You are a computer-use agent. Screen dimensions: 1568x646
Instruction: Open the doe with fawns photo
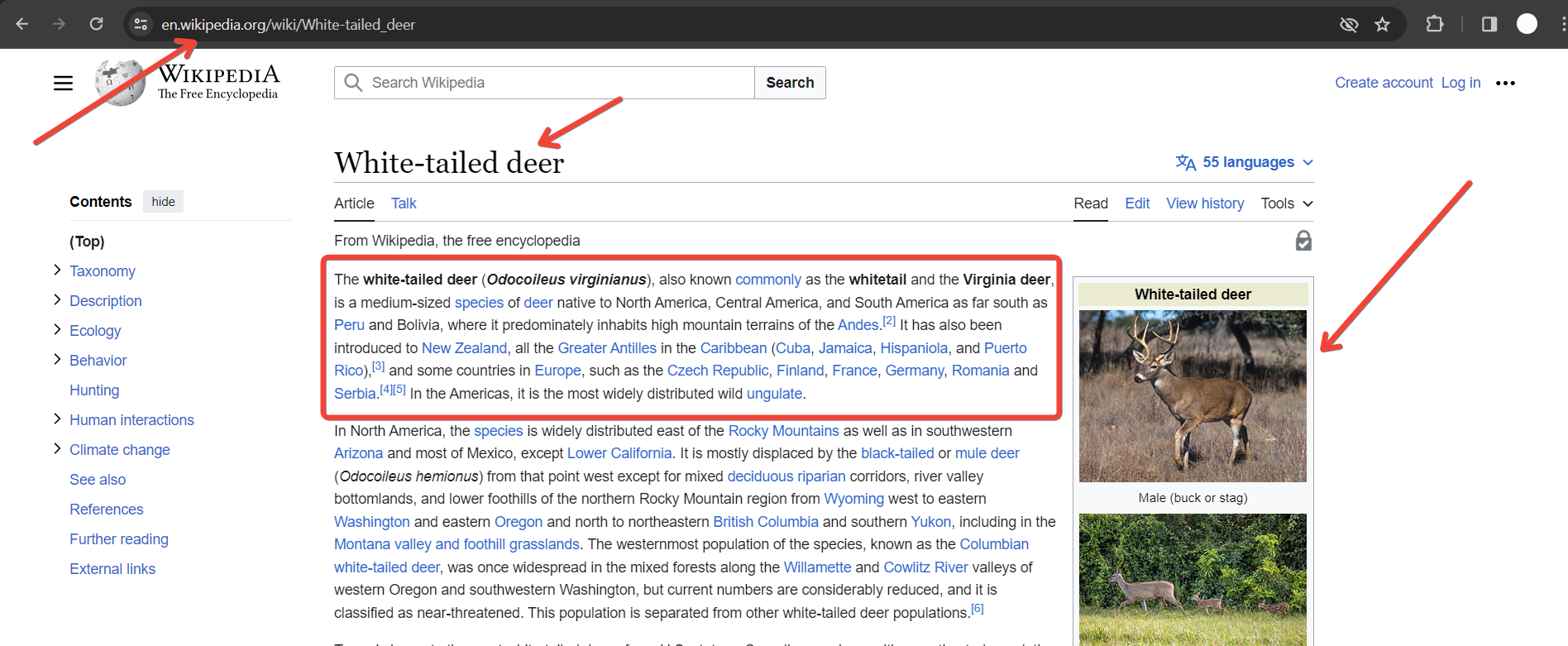point(1193,580)
